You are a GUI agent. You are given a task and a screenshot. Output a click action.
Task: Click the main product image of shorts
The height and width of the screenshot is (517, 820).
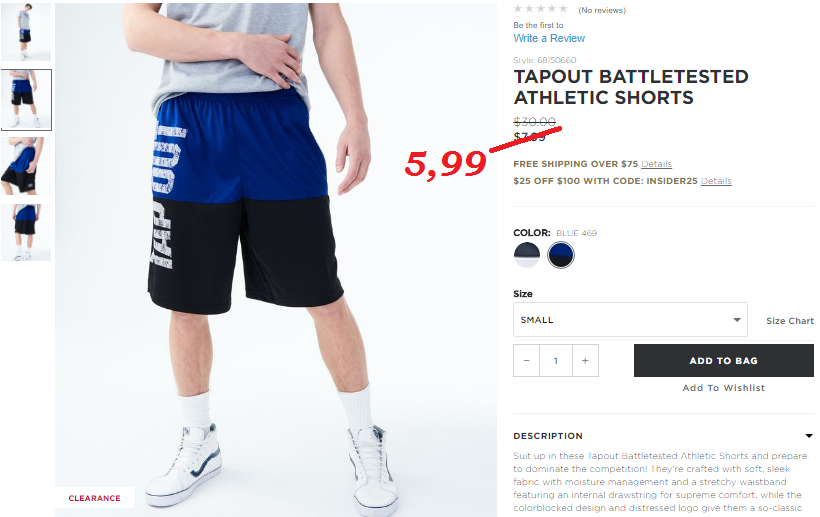[x=276, y=260]
